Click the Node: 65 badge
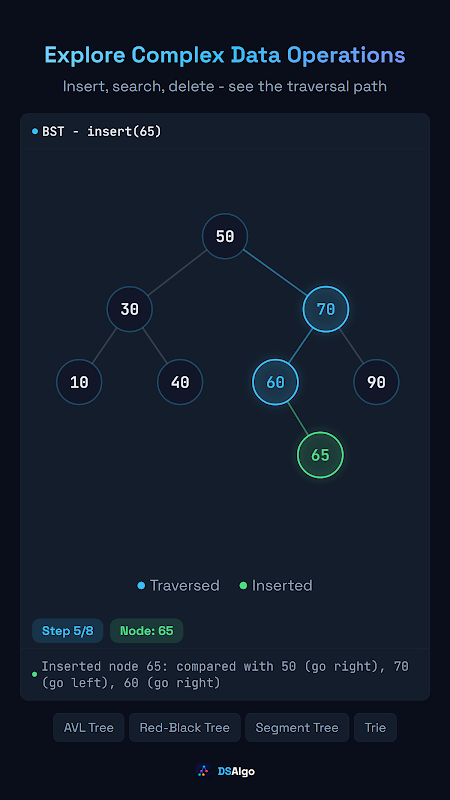Viewport: 450px width, 800px height. [x=146, y=631]
